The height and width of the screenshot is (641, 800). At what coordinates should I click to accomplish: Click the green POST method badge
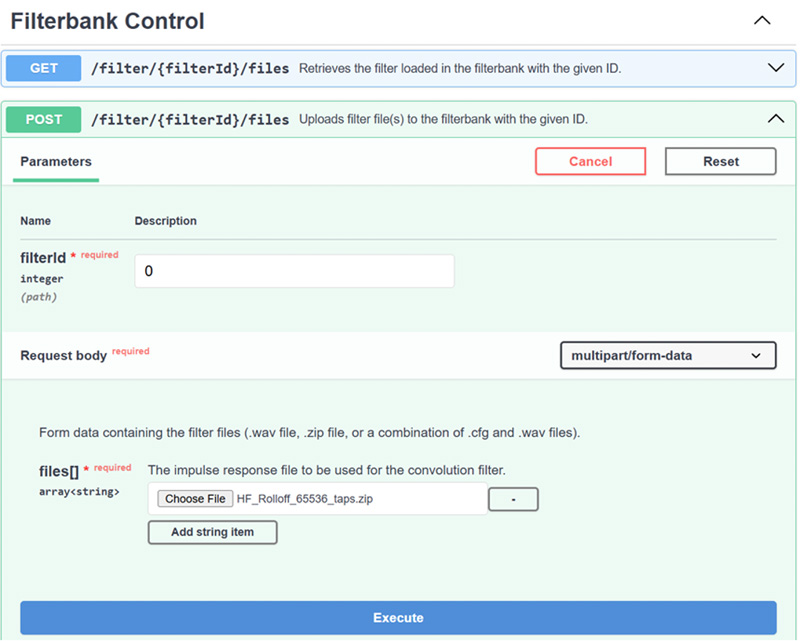tap(44, 119)
